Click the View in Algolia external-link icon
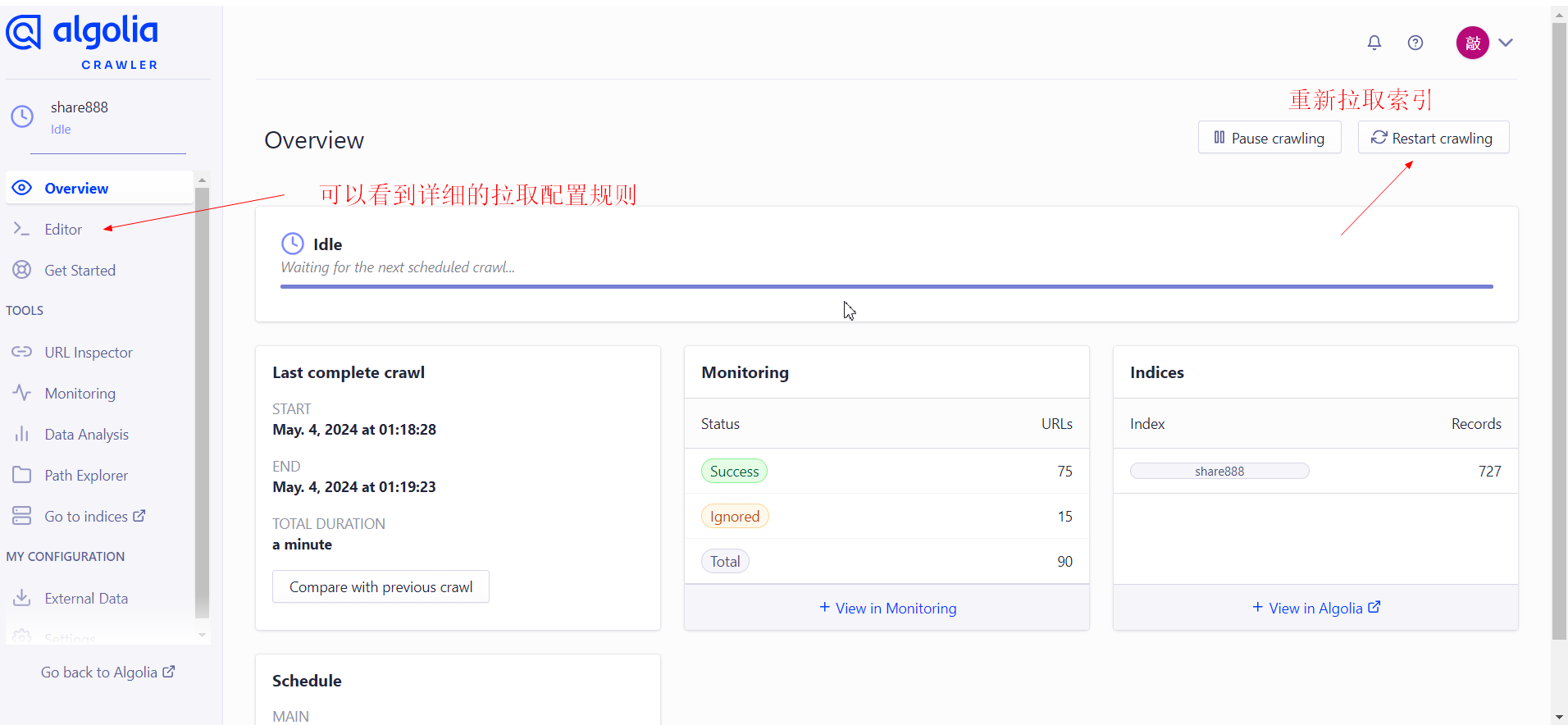The height and width of the screenshot is (725, 1568). 1374,607
